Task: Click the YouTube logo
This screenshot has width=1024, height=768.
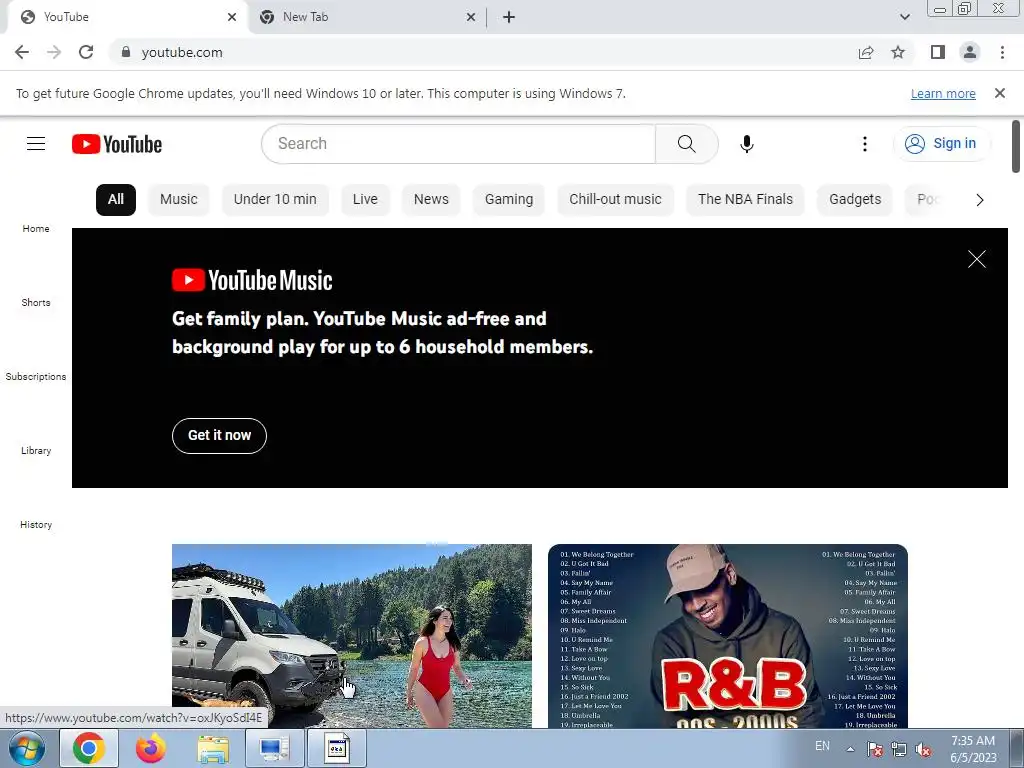Action: [117, 144]
